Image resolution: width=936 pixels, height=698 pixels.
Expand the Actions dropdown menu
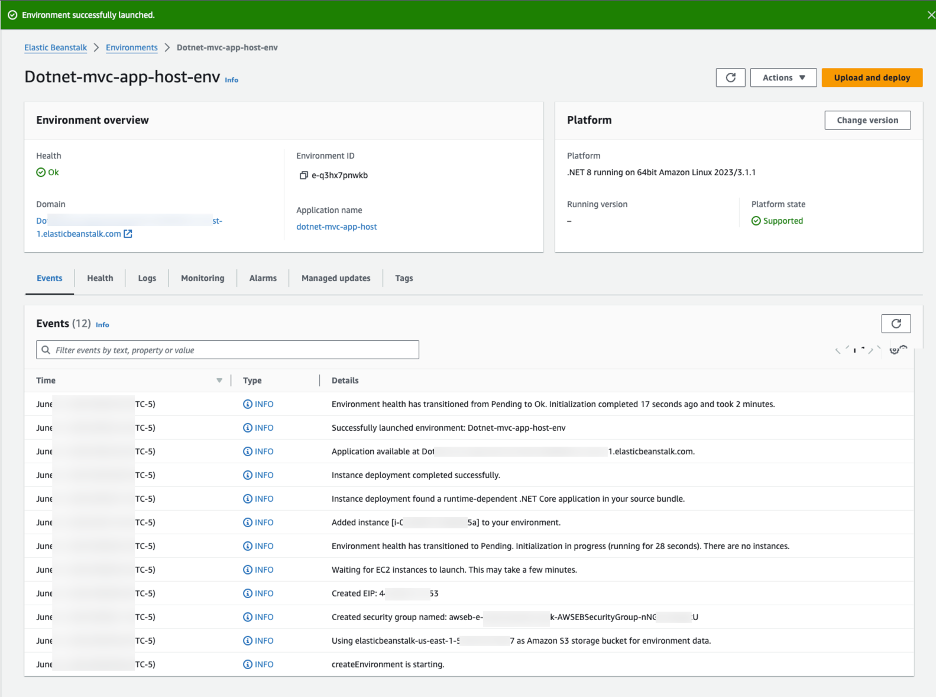783,78
